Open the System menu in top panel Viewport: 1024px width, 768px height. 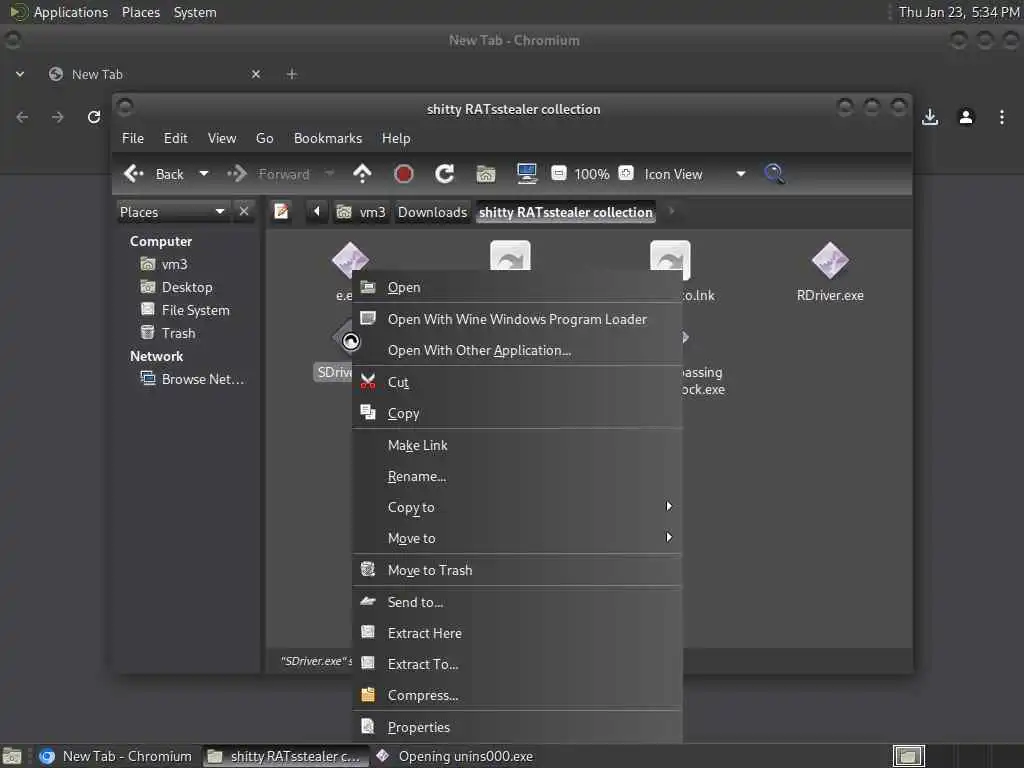(195, 12)
